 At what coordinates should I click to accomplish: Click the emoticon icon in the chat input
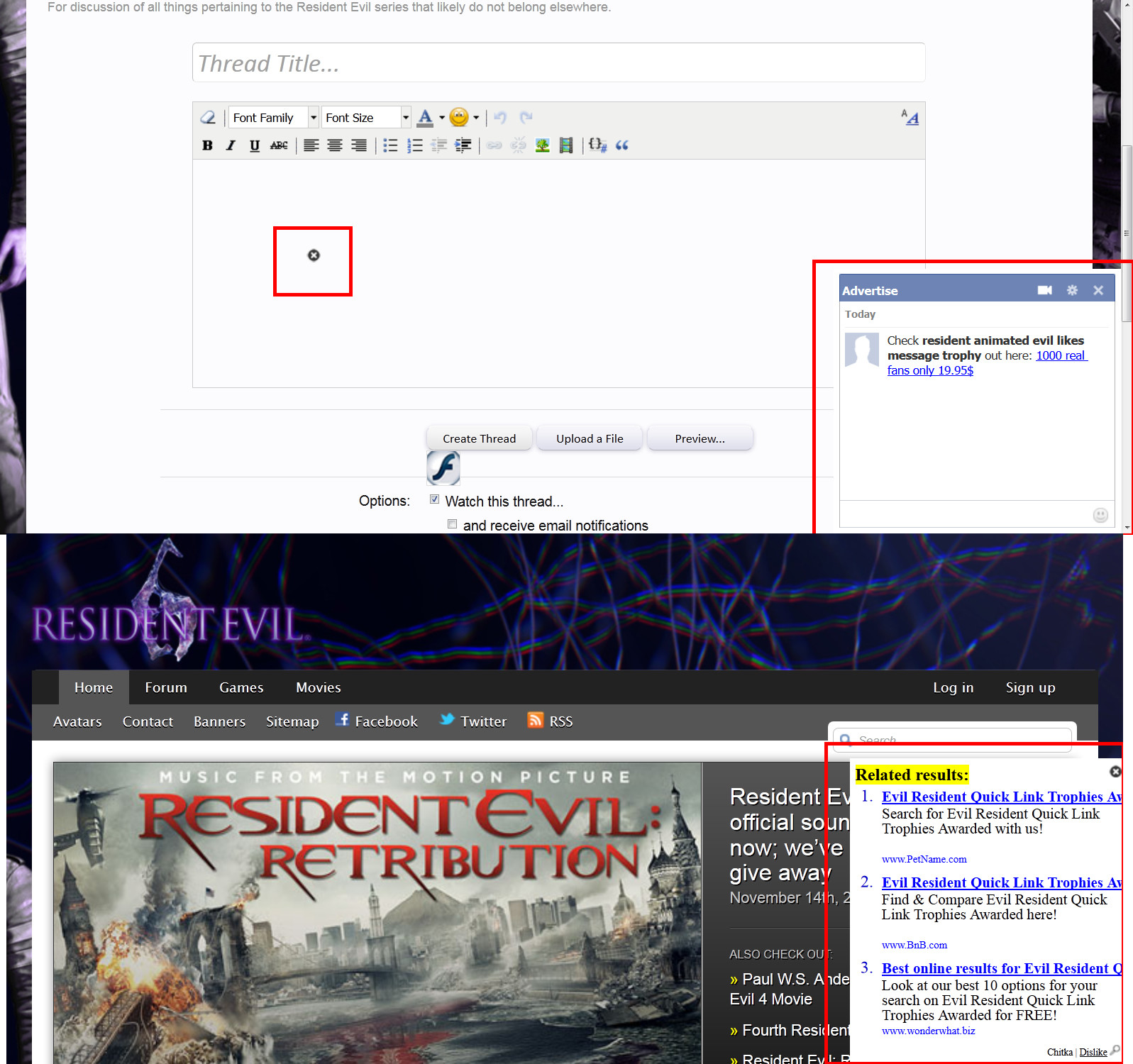tap(1100, 515)
